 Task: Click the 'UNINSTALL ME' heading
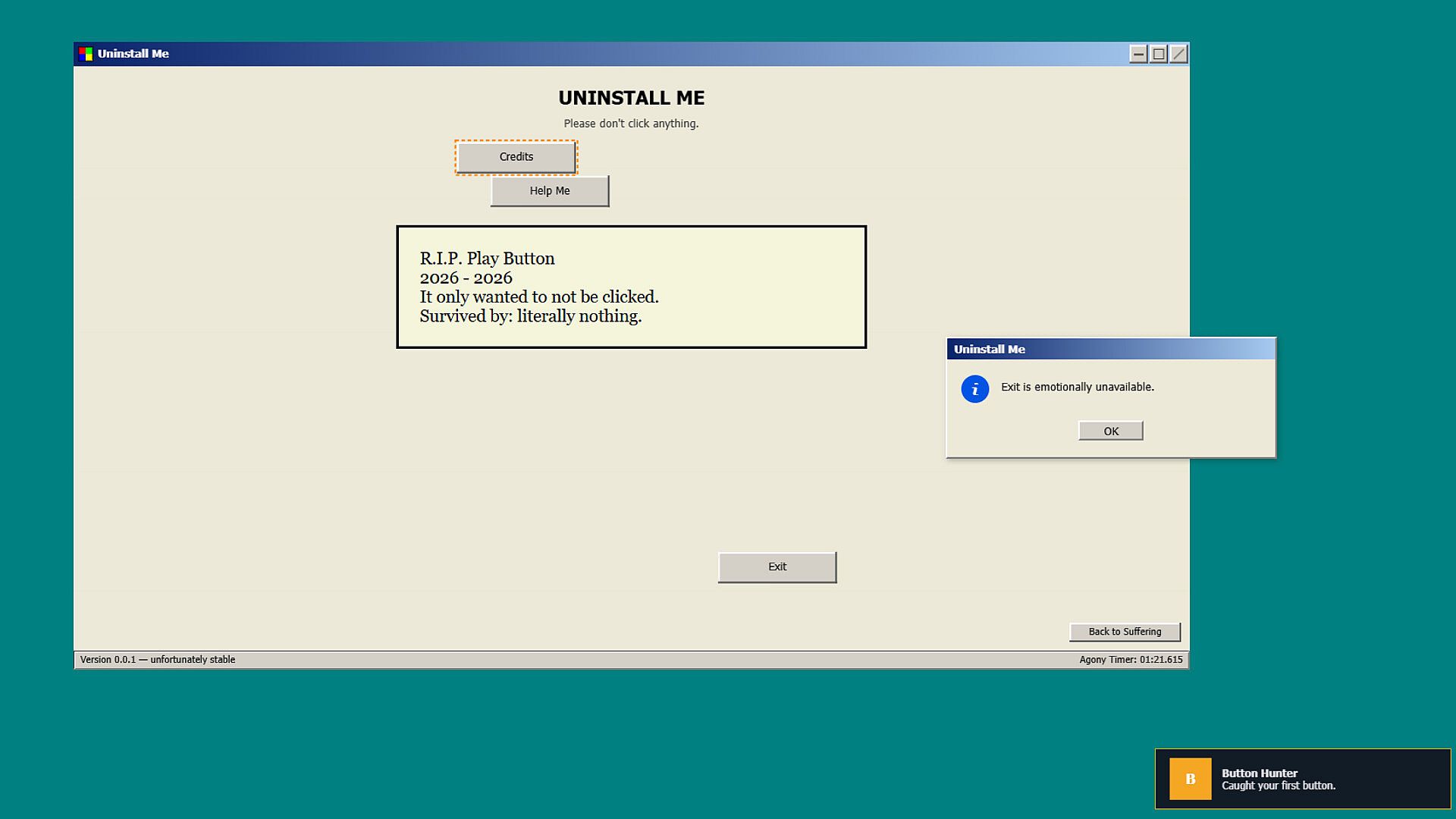(x=632, y=98)
